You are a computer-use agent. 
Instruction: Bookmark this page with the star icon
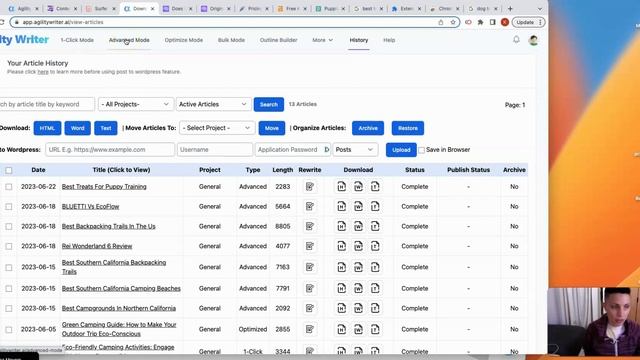(x=453, y=22)
